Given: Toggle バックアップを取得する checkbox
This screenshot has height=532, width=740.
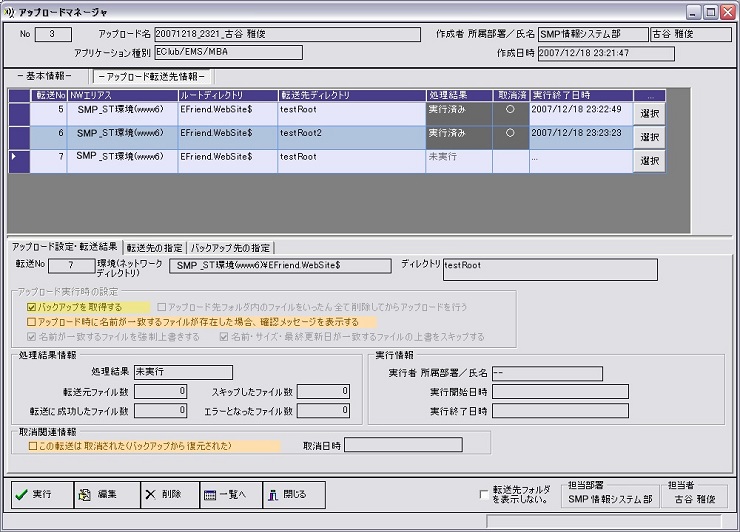Looking at the screenshot, I should pos(32,307).
